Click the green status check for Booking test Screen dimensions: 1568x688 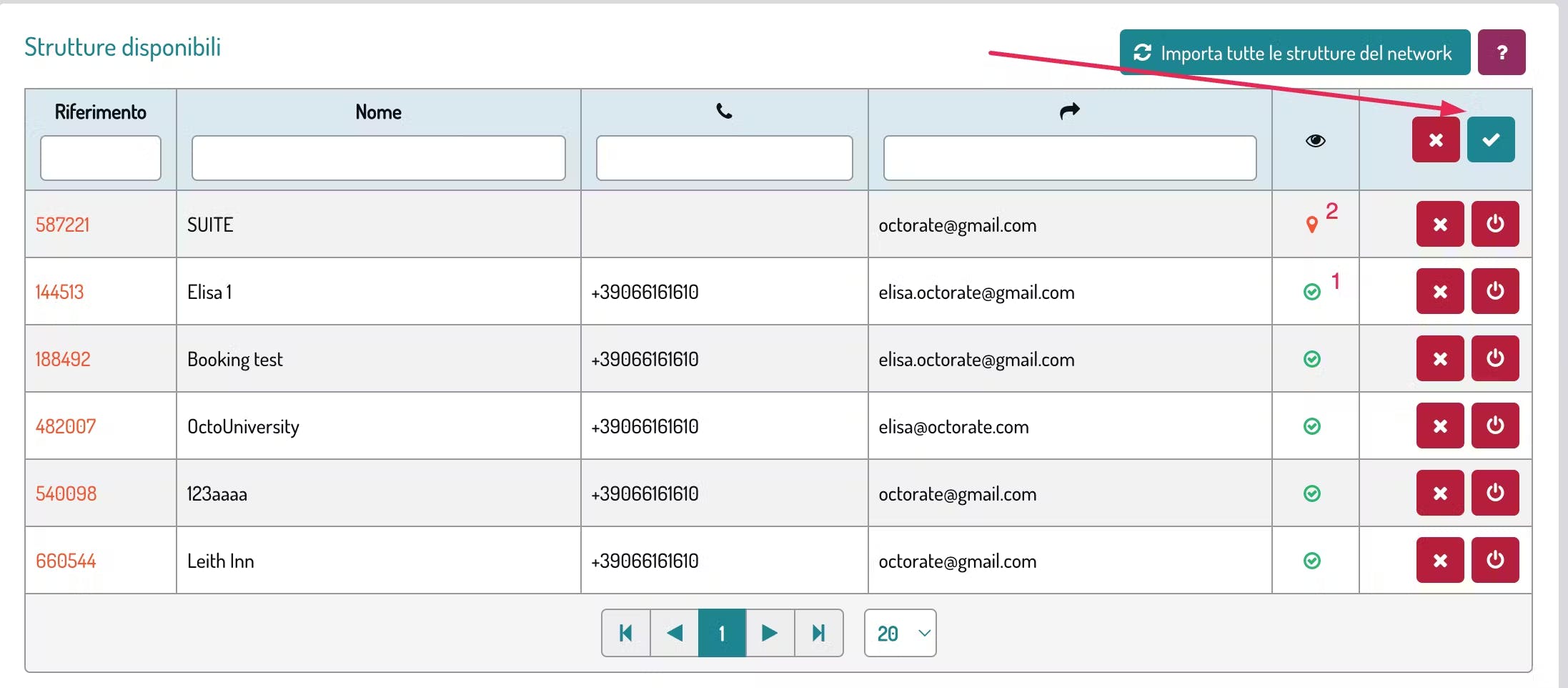point(1312,359)
